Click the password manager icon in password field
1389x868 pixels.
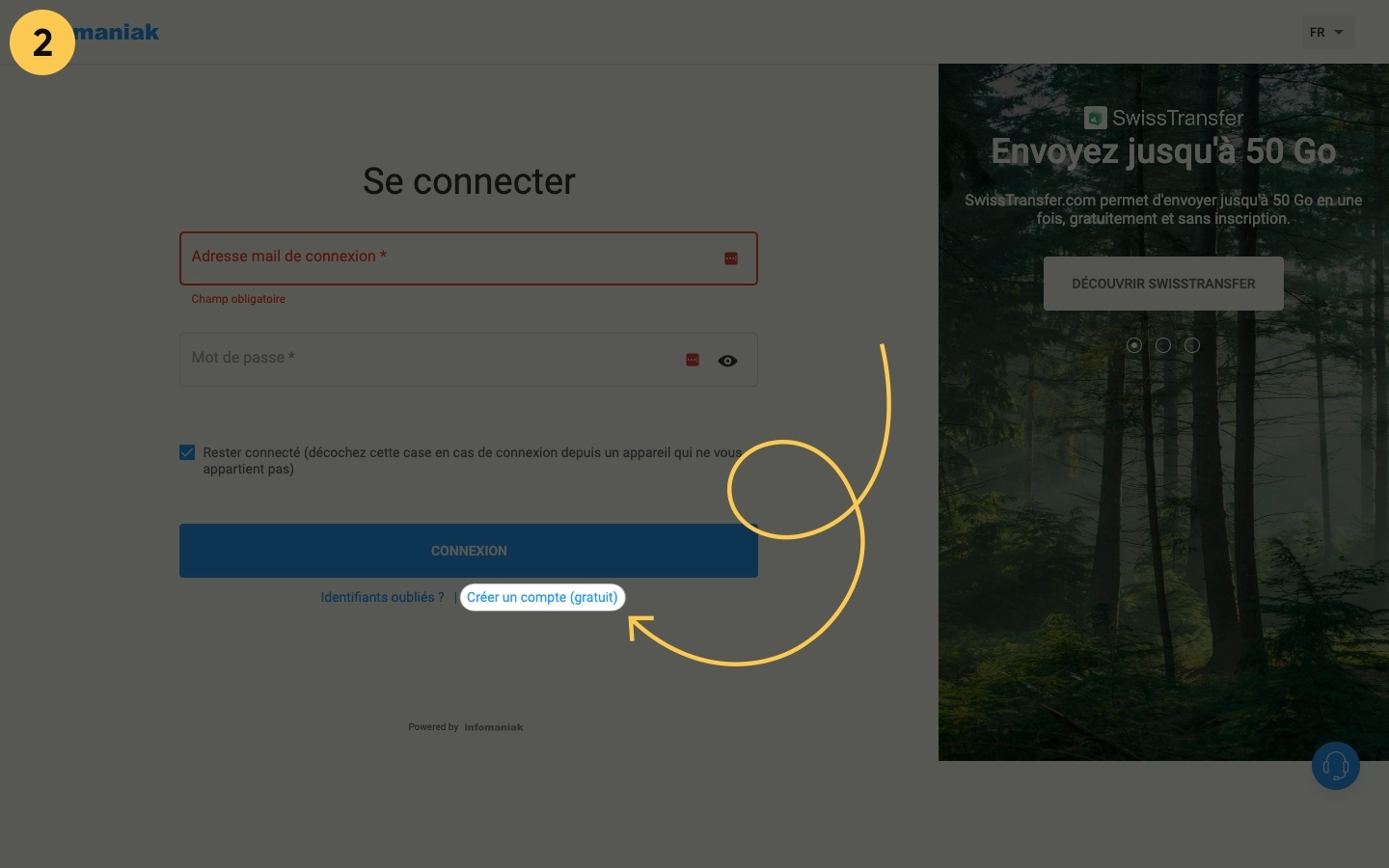[x=693, y=360]
